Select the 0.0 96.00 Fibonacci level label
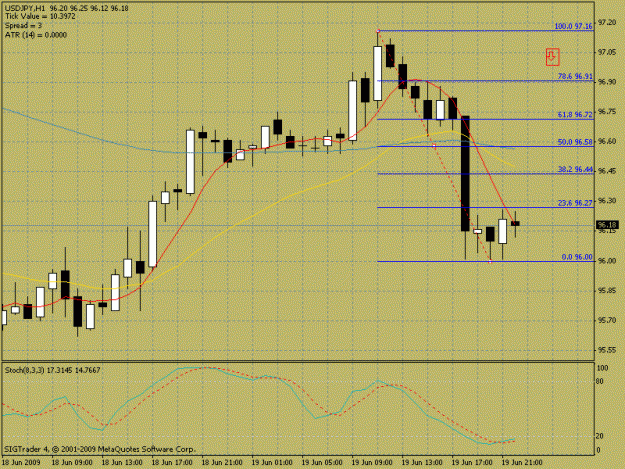This screenshot has width=625, height=469. pyautogui.click(x=577, y=257)
